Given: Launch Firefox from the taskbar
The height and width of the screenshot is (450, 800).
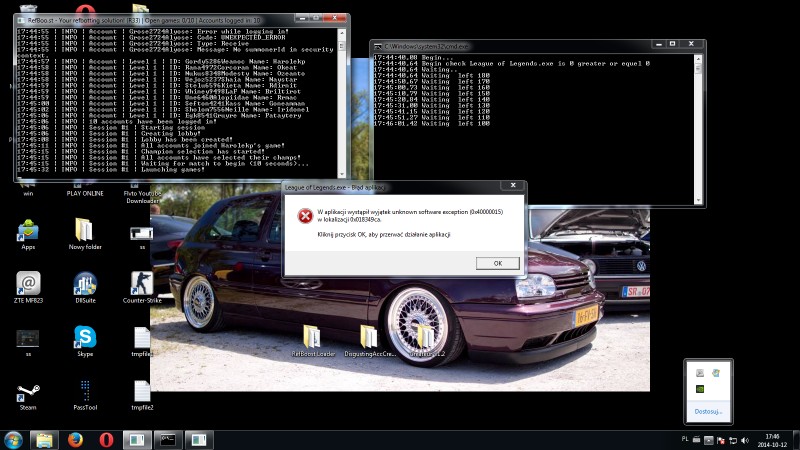Looking at the screenshot, I should click(75, 440).
